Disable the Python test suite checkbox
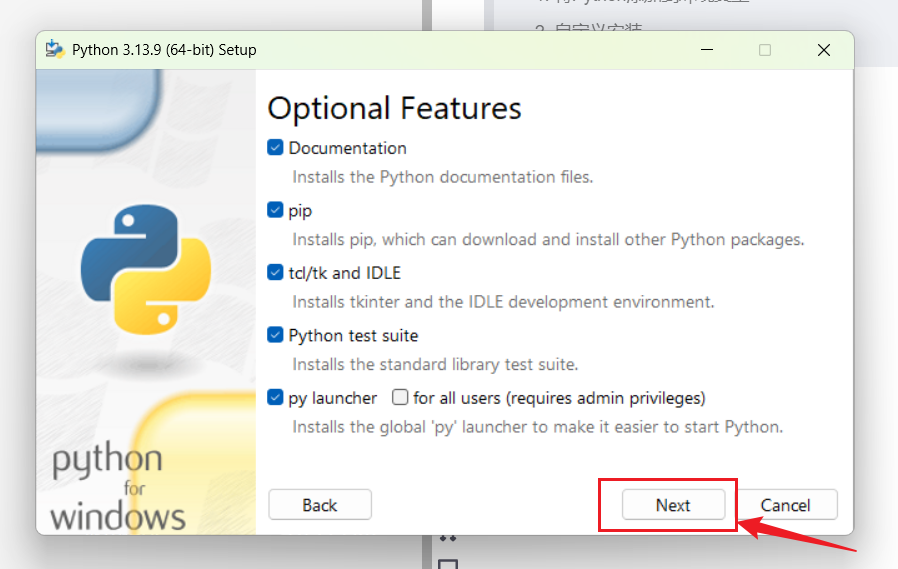The height and width of the screenshot is (569, 898). click(275, 335)
